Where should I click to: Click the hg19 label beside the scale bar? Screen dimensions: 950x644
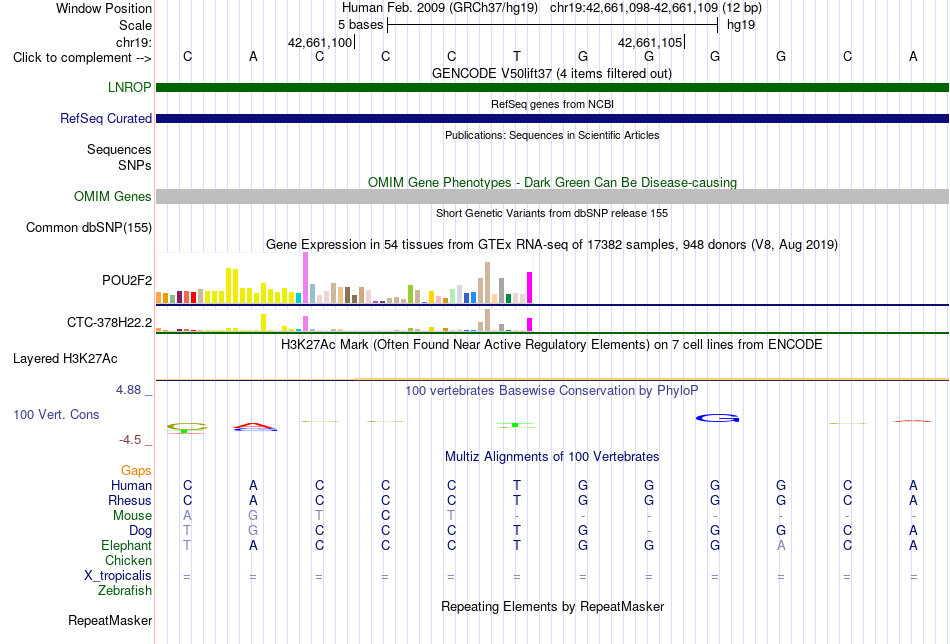tap(741, 25)
